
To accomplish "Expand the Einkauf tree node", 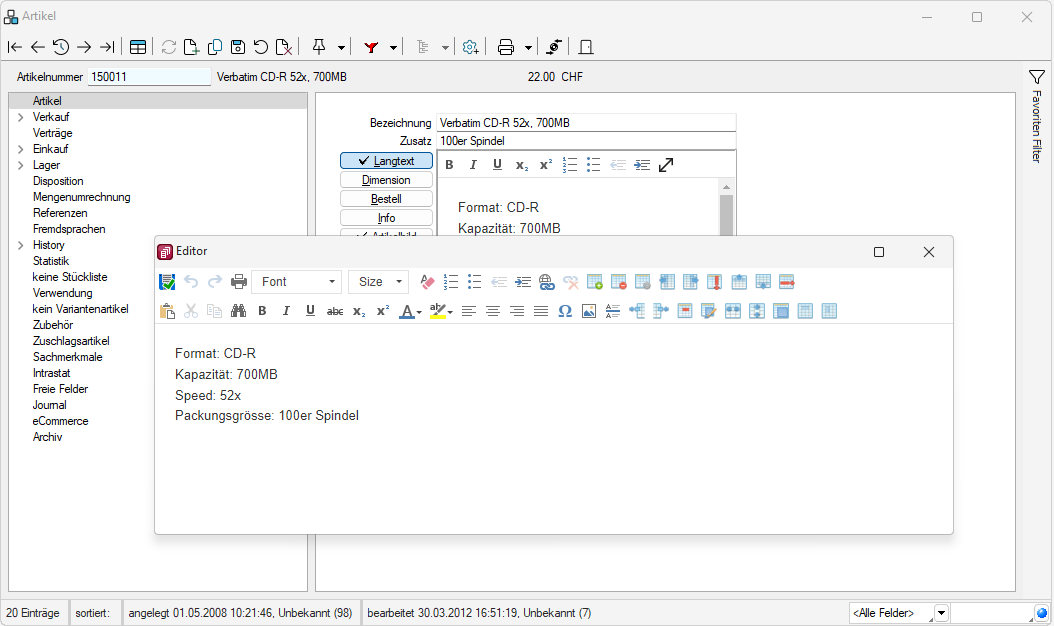I will point(21,149).
